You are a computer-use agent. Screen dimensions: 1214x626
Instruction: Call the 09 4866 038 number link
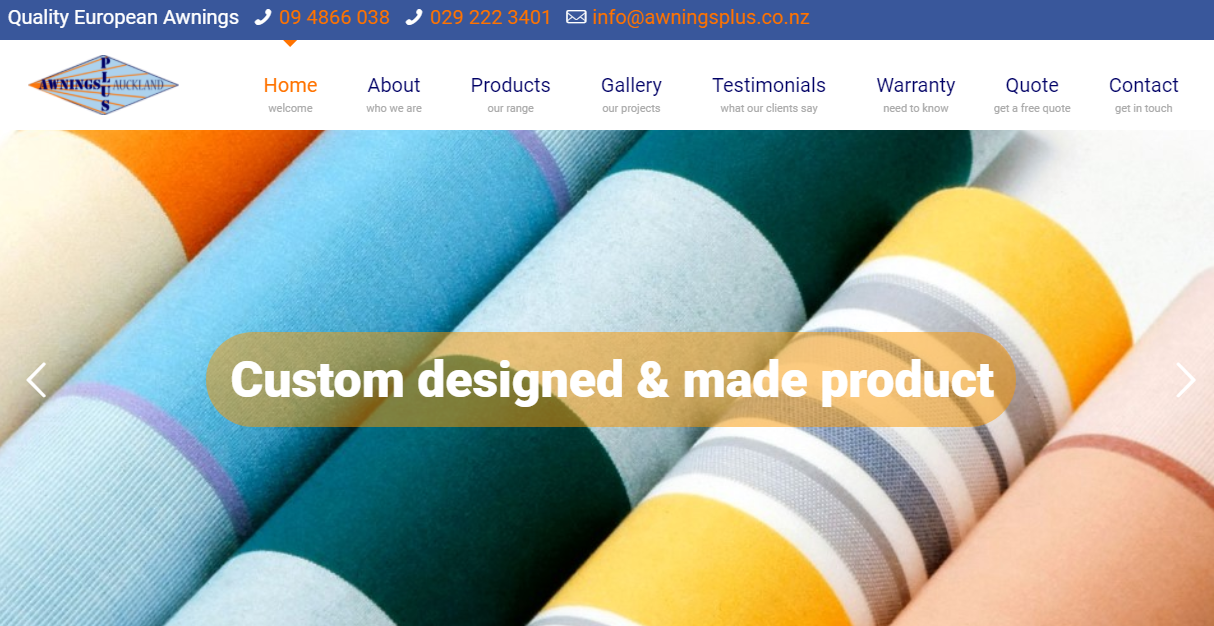334,18
